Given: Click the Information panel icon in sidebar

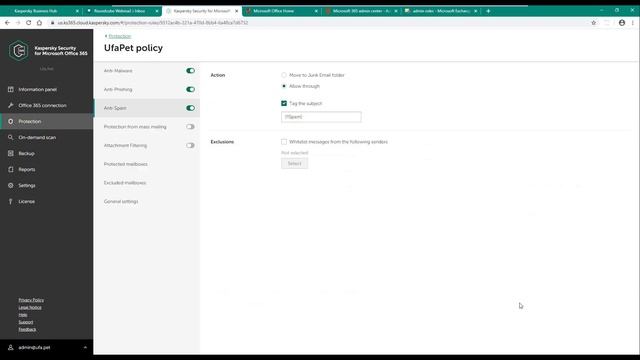Looking at the screenshot, I should [x=11, y=89].
